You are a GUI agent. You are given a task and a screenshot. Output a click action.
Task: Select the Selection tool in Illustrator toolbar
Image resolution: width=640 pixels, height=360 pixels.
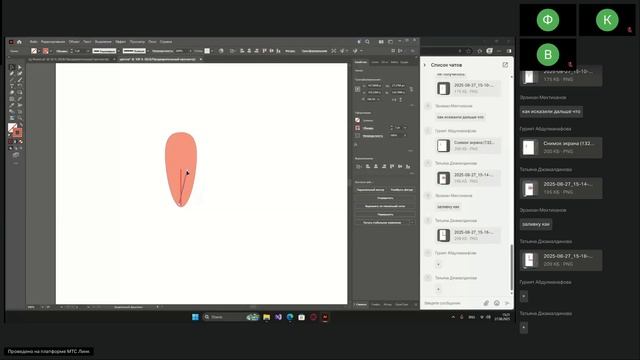12,67
